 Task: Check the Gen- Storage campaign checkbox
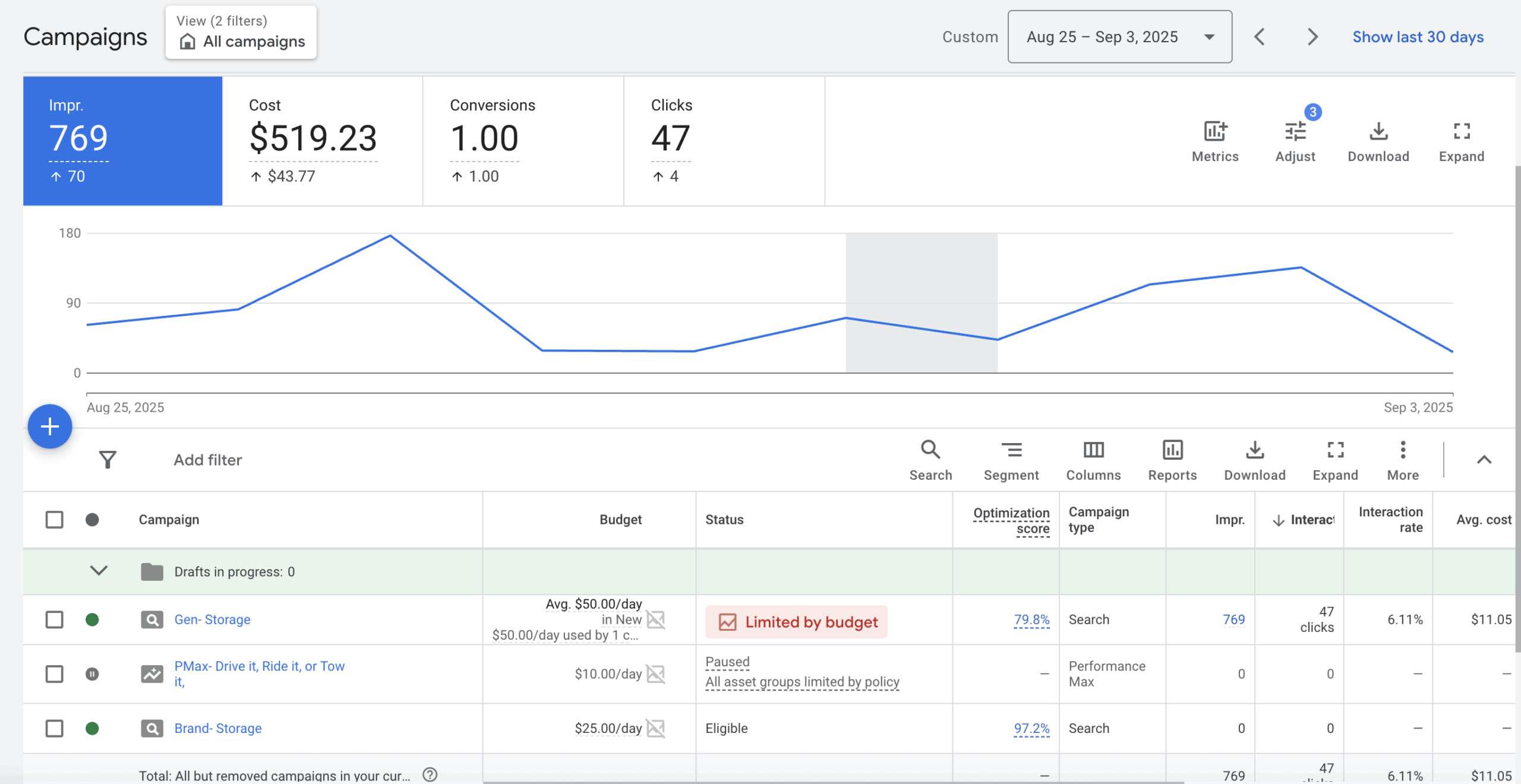pos(54,619)
